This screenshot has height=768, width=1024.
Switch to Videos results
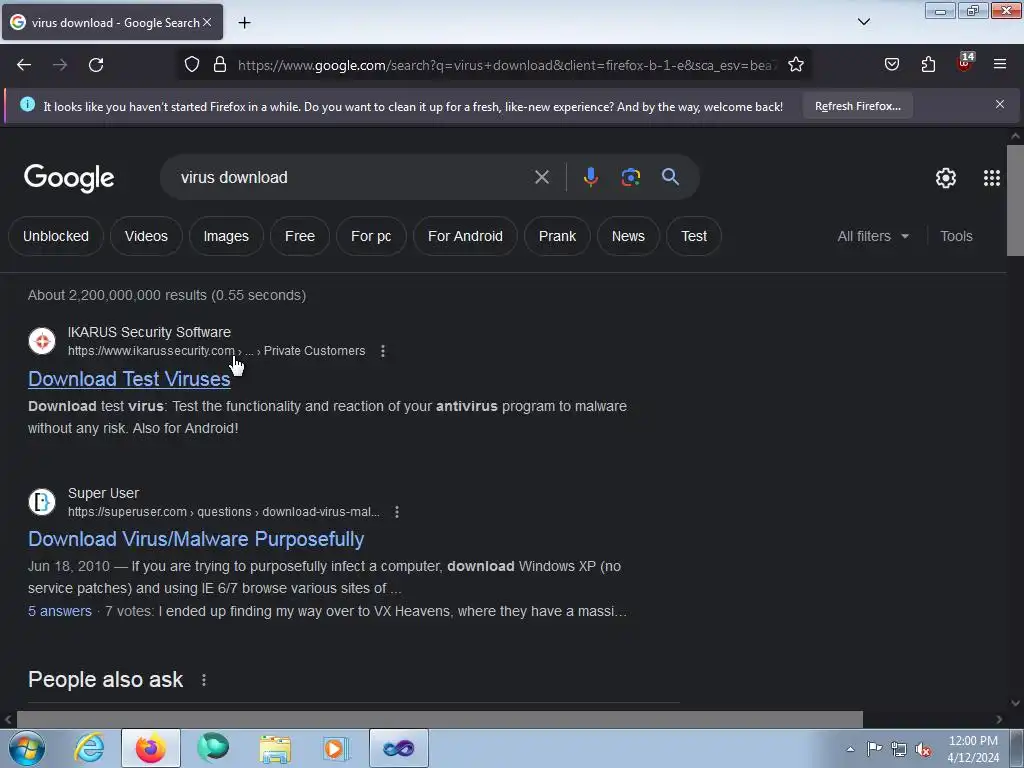click(146, 236)
